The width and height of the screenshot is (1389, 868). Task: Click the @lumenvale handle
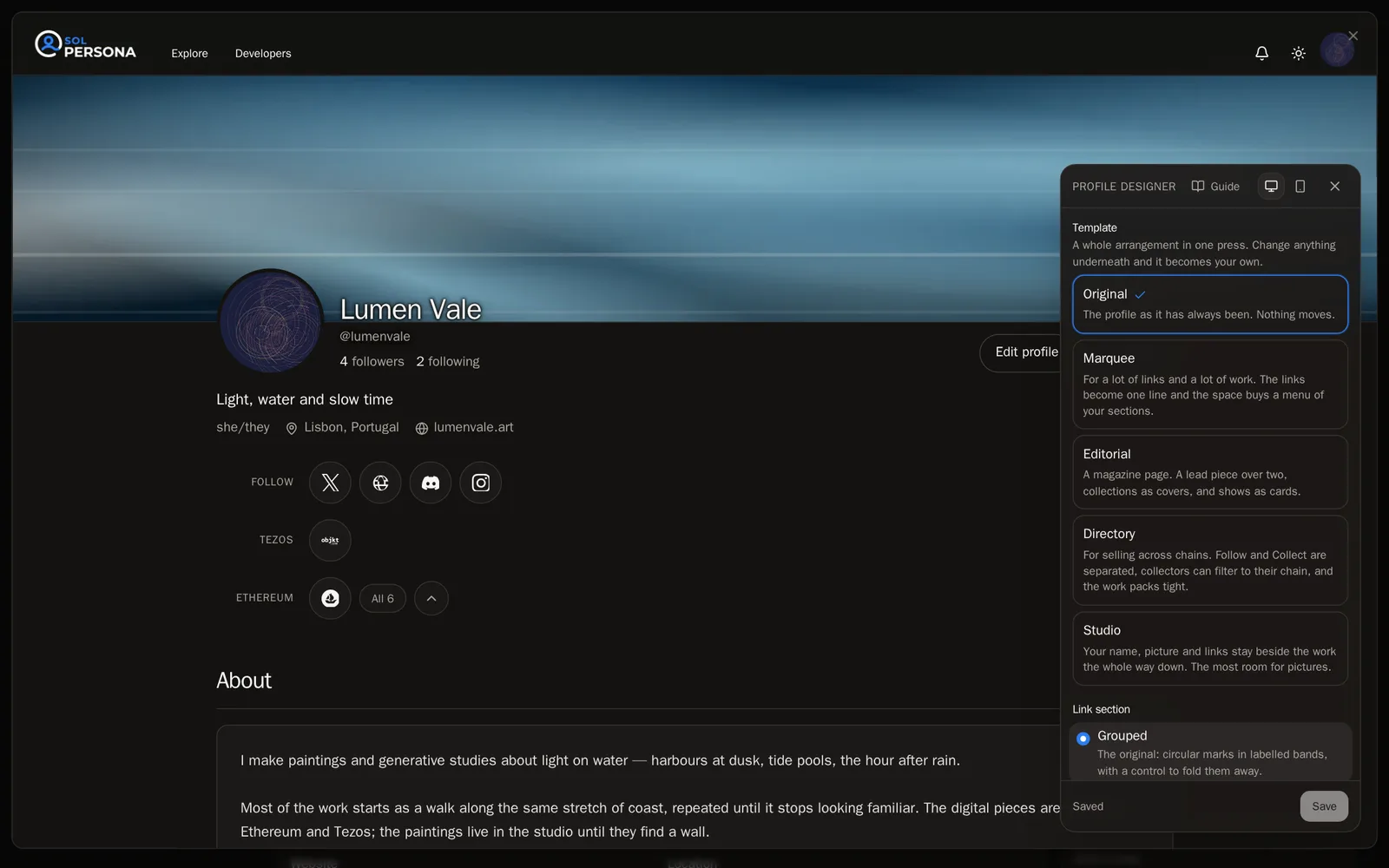(x=375, y=336)
